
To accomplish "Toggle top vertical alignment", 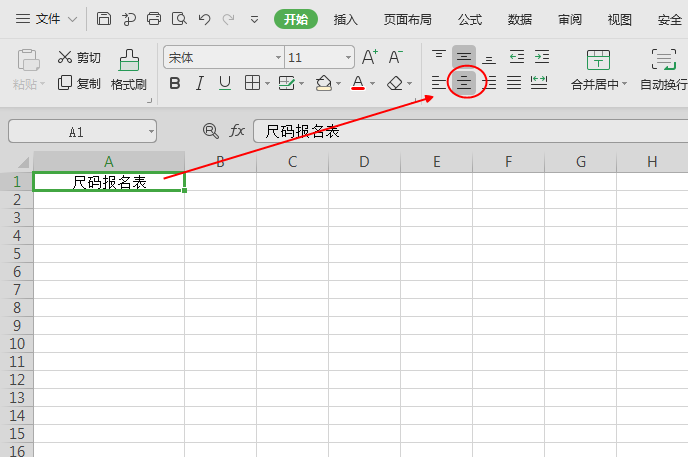I will point(439,57).
